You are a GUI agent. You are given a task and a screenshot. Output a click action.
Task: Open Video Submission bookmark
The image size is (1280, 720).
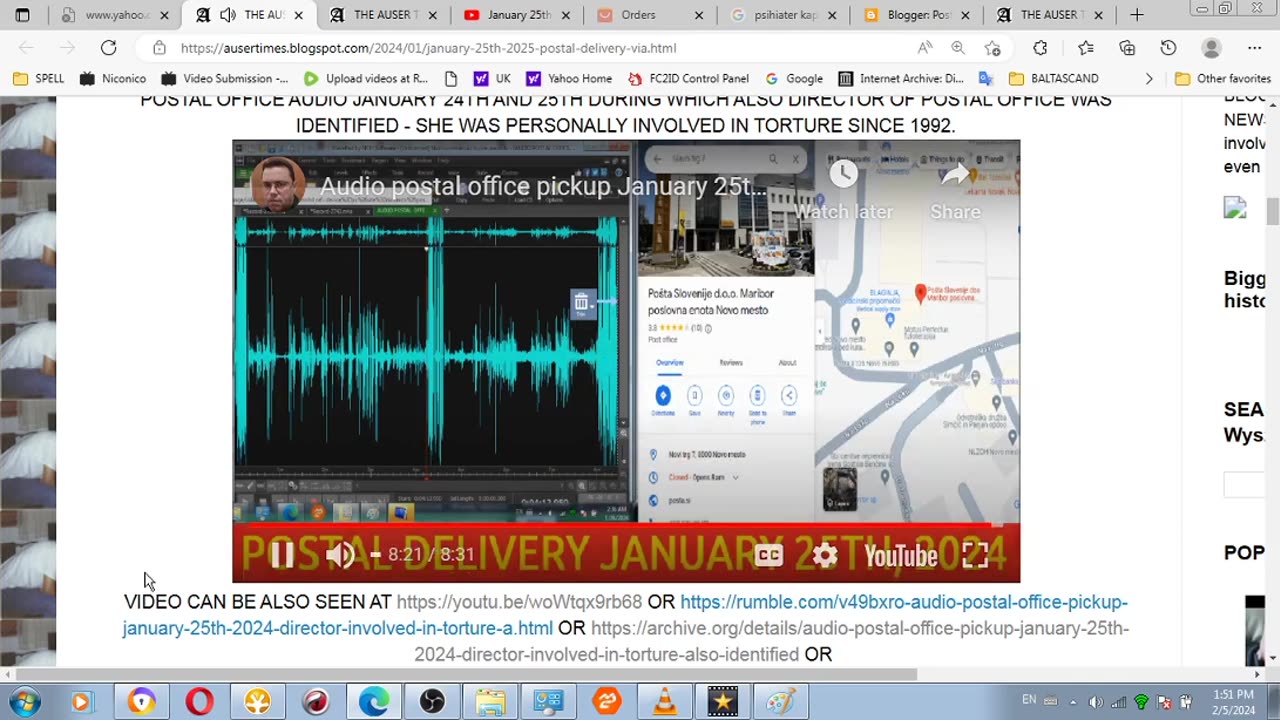tap(225, 78)
